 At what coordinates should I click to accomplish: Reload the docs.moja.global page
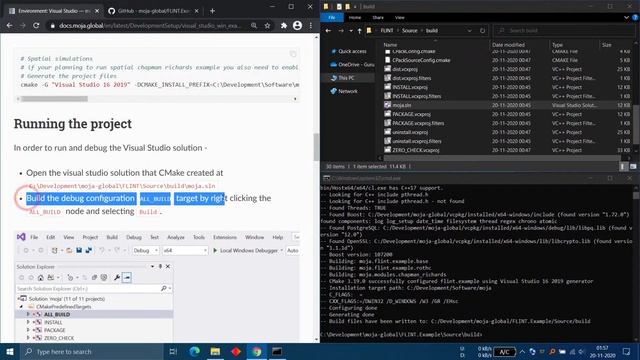pos(36,25)
